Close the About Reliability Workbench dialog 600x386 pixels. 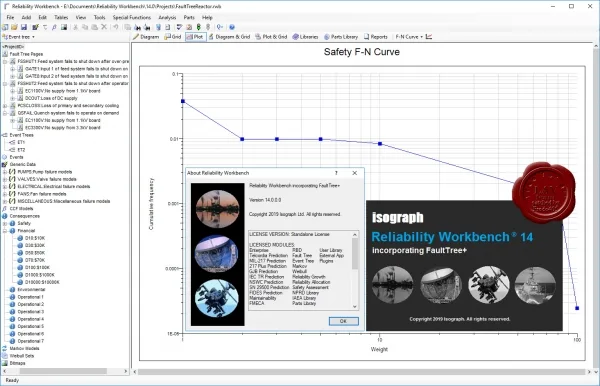point(355,173)
